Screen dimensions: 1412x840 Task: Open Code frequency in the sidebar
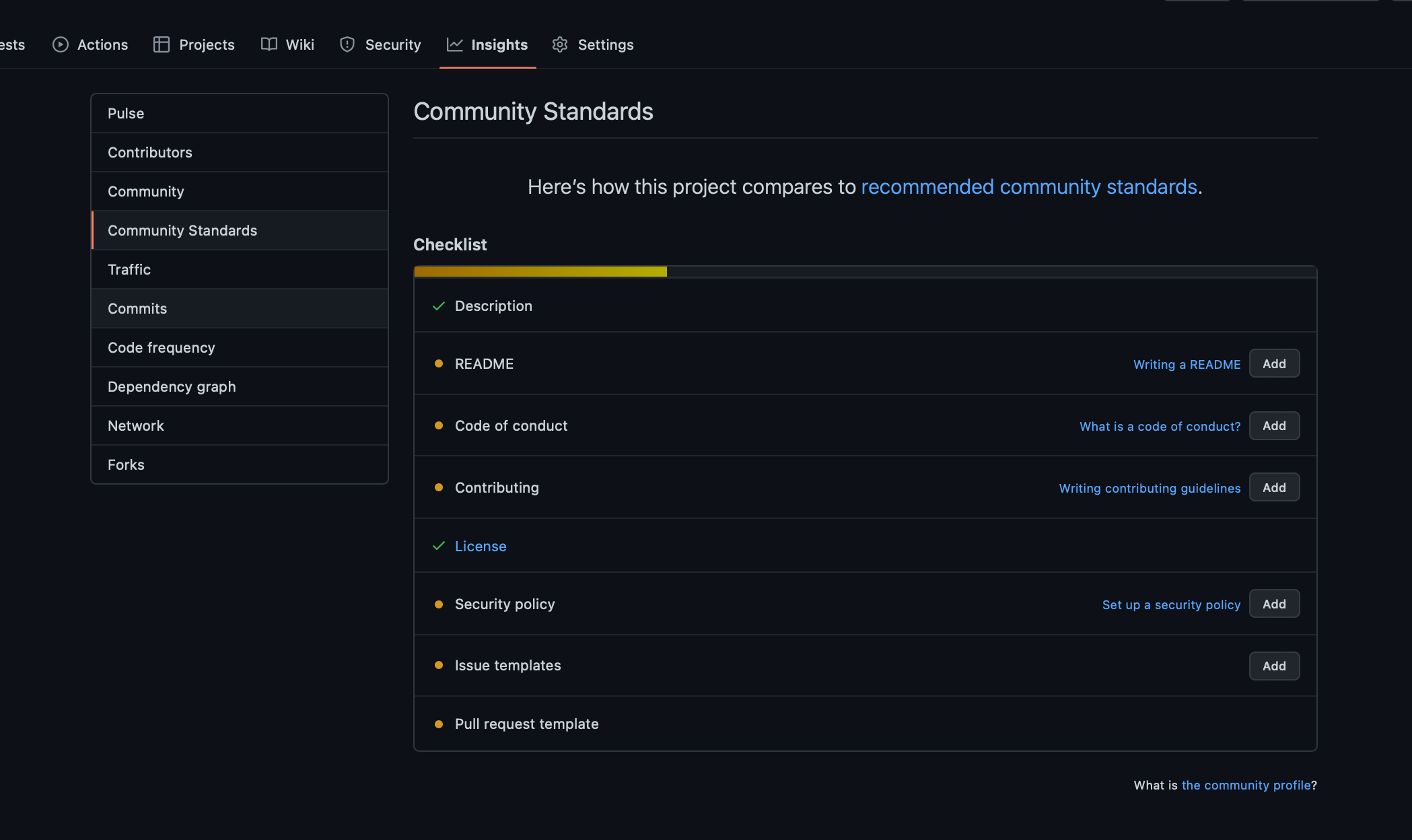pyautogui.click(x=240, y=347)
